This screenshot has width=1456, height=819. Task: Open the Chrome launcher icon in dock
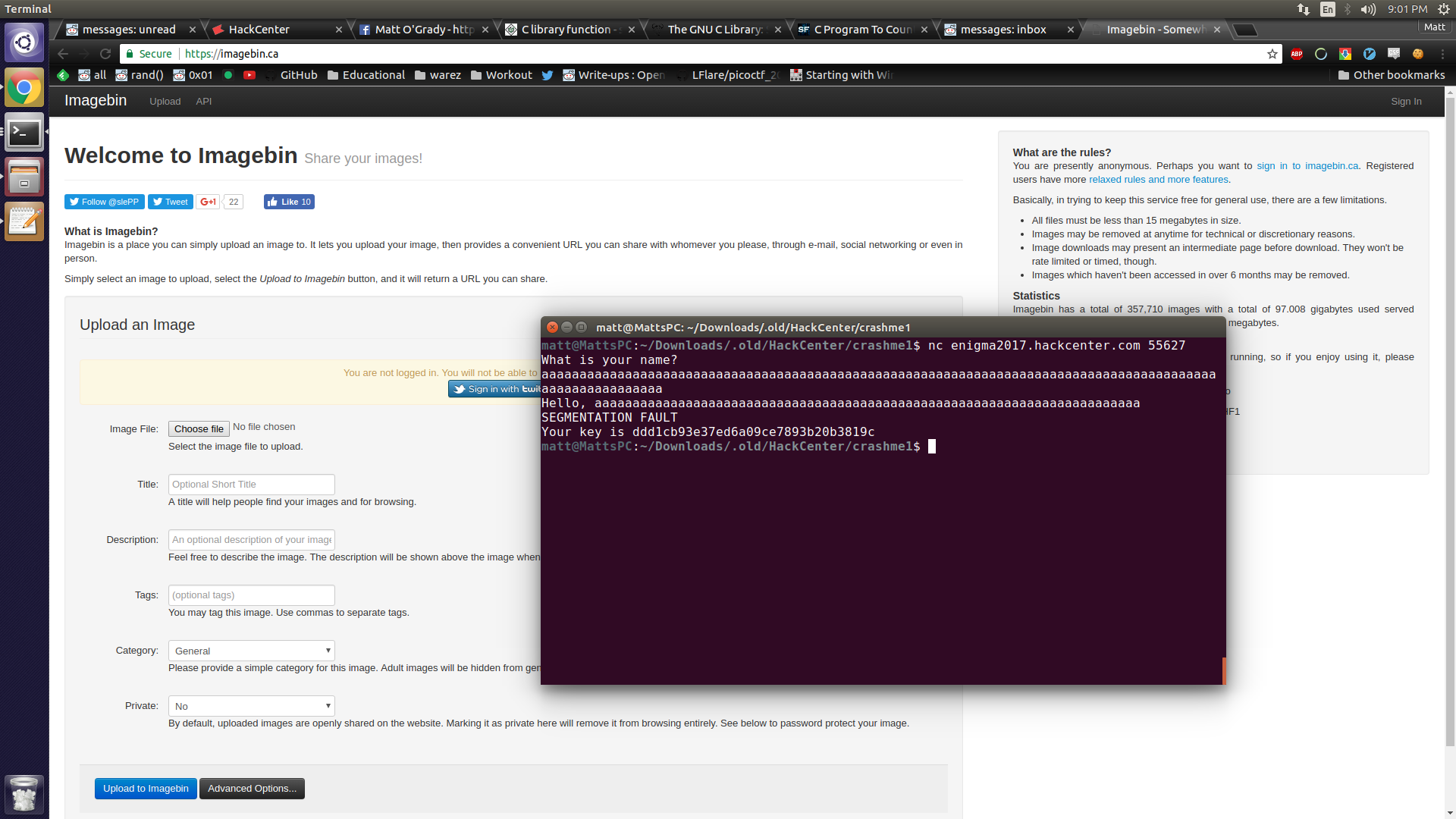pyautogui.click(x=24, y=89)
